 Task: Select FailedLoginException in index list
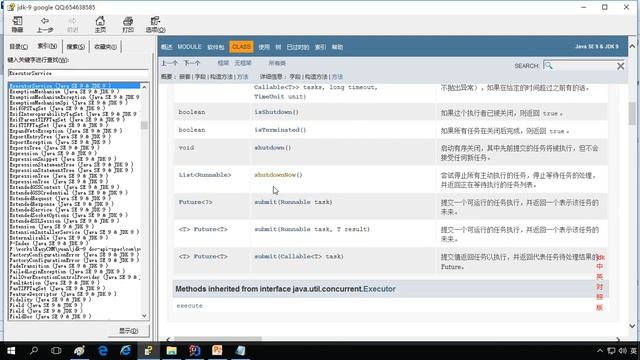pos(67,271)
